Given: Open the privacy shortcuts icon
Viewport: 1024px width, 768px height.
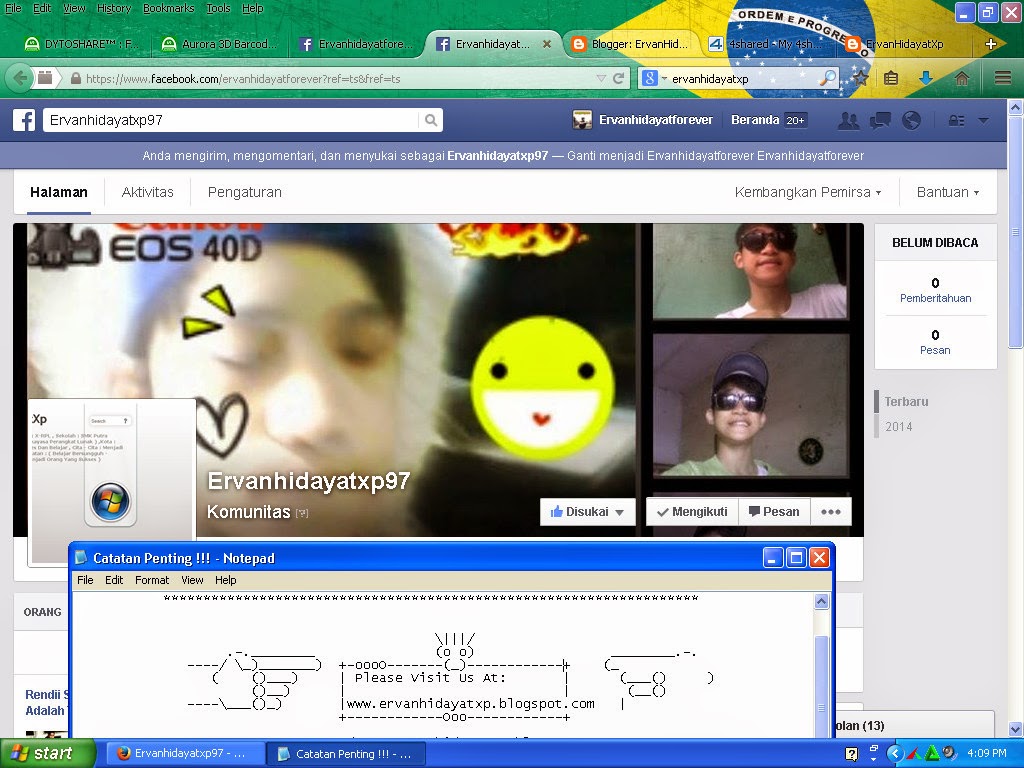Looking at the screenshot, I should (956, 121).
